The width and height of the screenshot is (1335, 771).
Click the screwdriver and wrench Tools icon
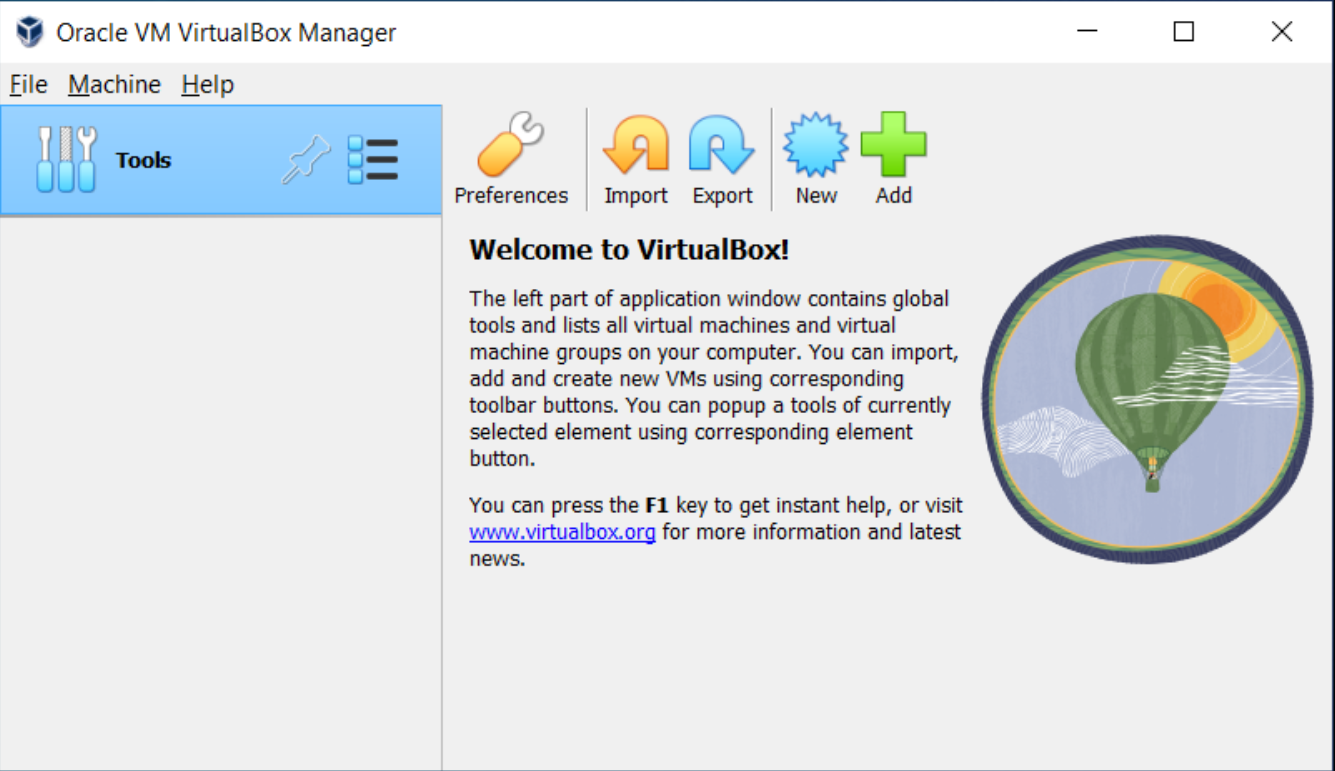66,160
